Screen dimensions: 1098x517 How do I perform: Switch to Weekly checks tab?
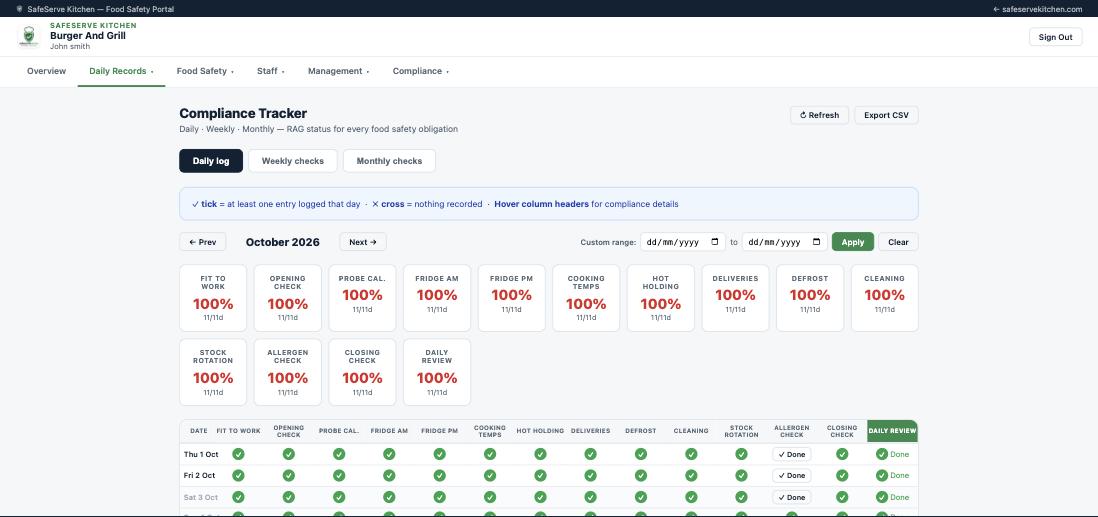pyautogui.click(x=293, y=160)
